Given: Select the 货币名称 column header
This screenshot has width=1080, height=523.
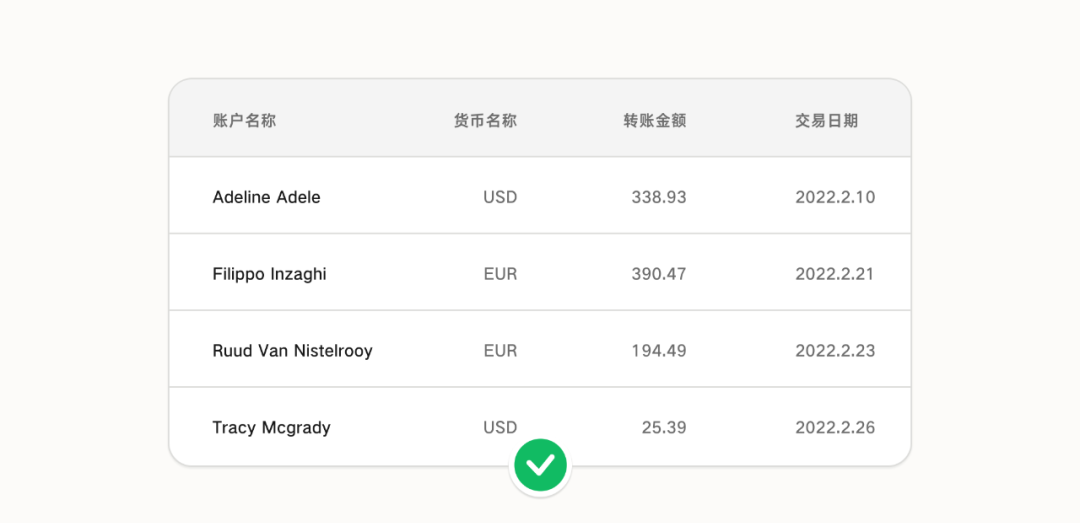Looking at the screenshot, I should point(486,121).
